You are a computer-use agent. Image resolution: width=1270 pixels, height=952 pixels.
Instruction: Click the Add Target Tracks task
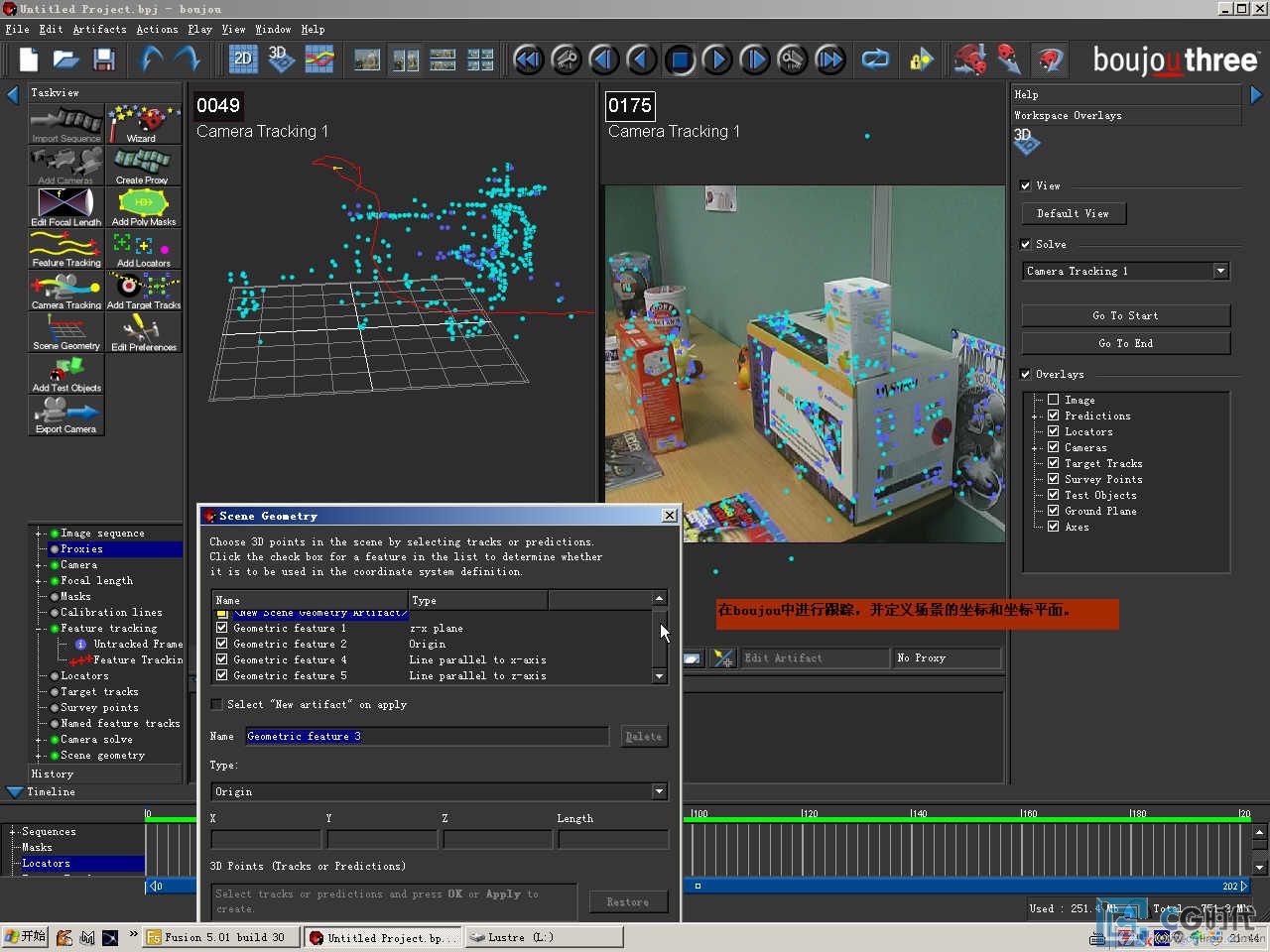click(144, 291)
